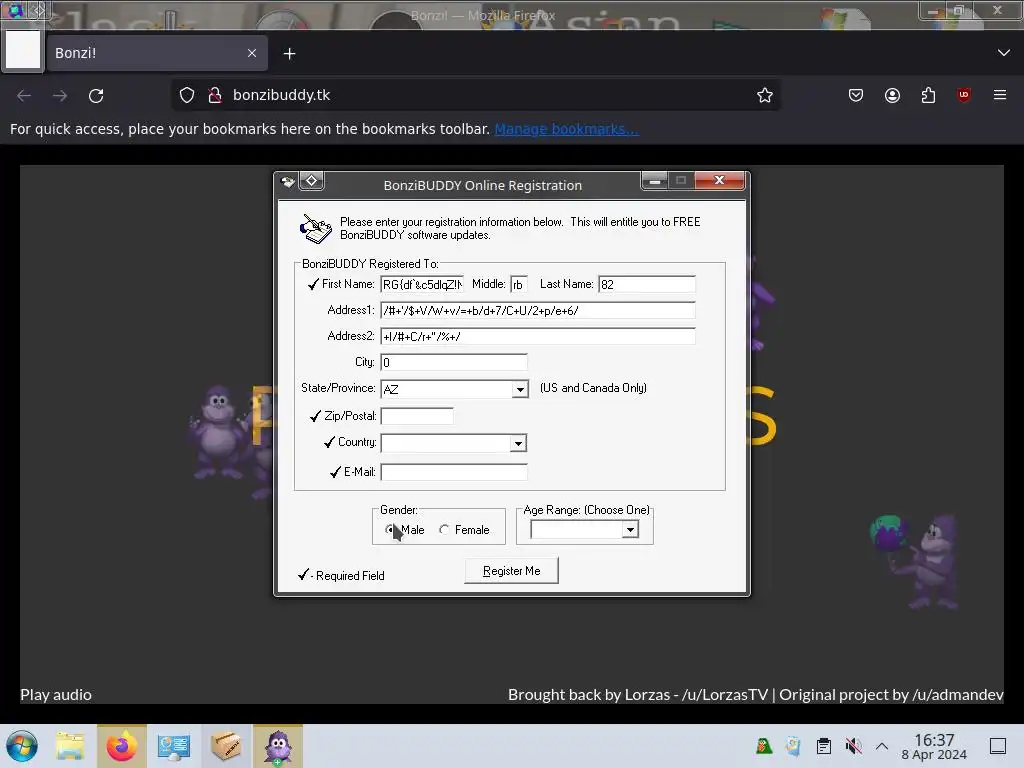Minimize the BonziBUDDY registration dialog
This screenshot has height=768, width=1024.
click(655, 180)
